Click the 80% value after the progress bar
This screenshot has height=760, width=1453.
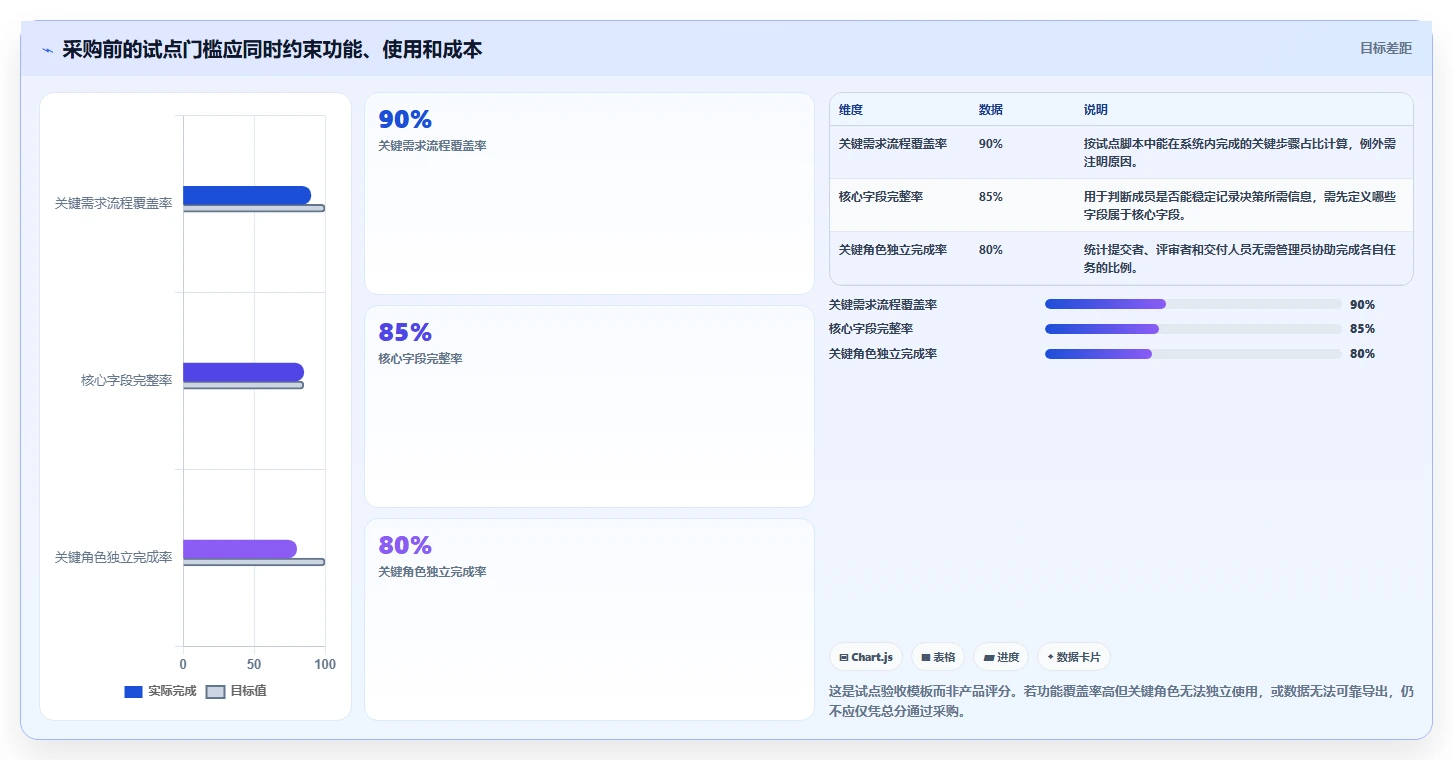click(1362, 354)
